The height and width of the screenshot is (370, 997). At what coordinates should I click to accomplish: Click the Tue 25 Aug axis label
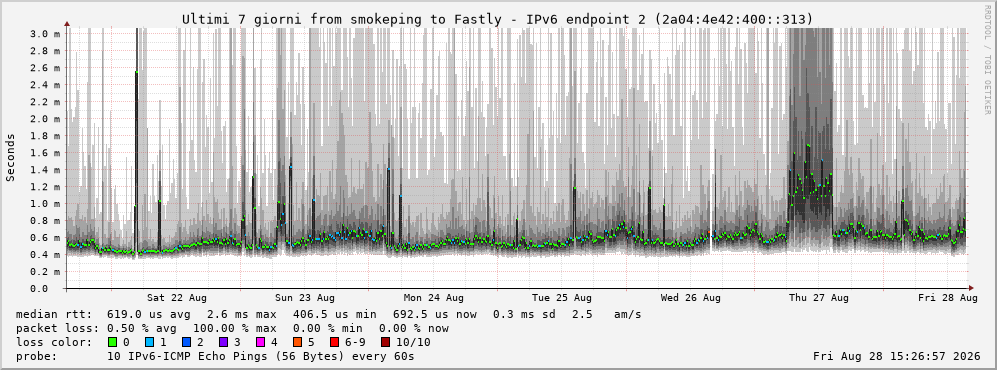[562, 298]
